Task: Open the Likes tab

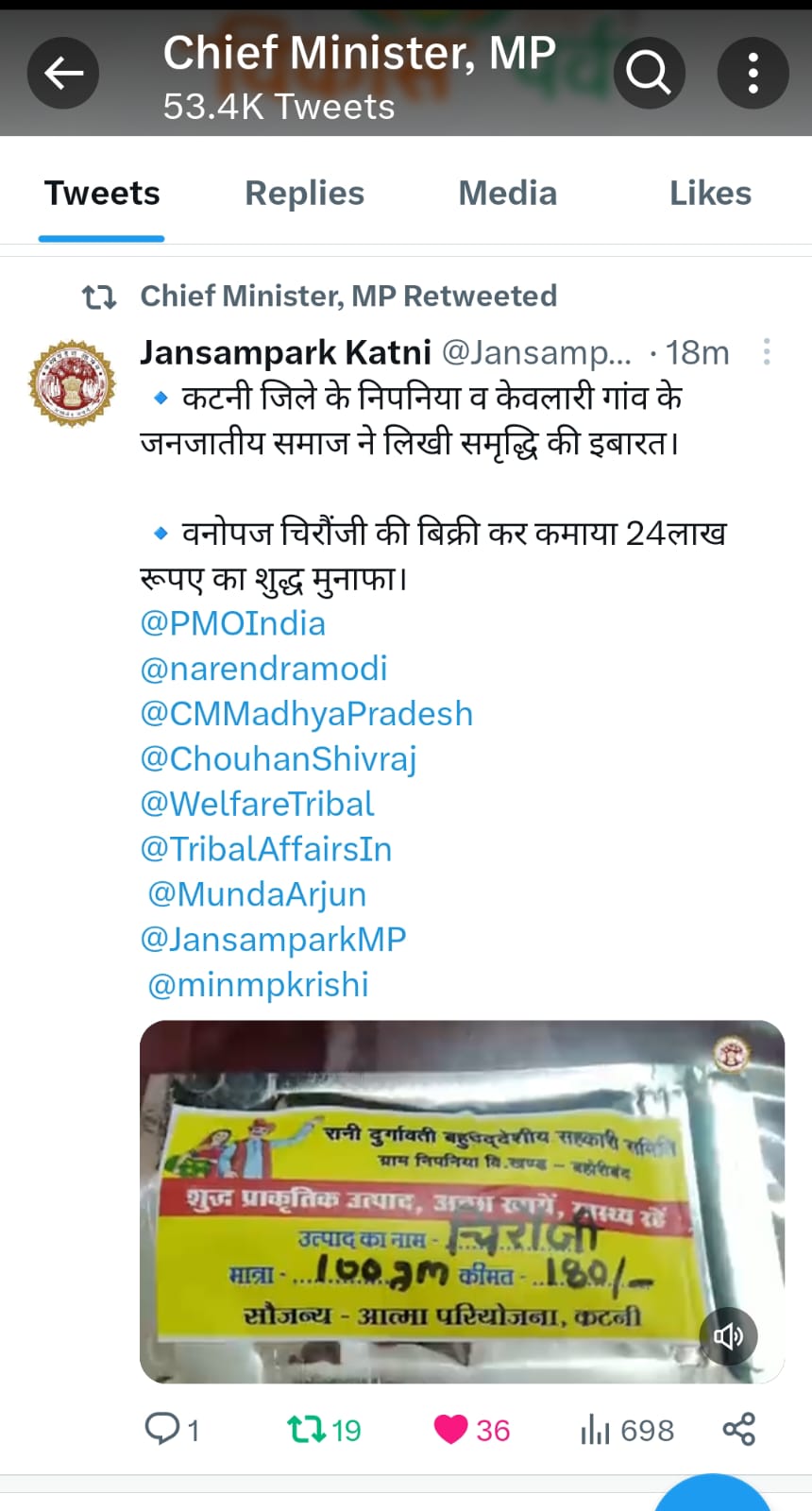Action: [710, 194]
